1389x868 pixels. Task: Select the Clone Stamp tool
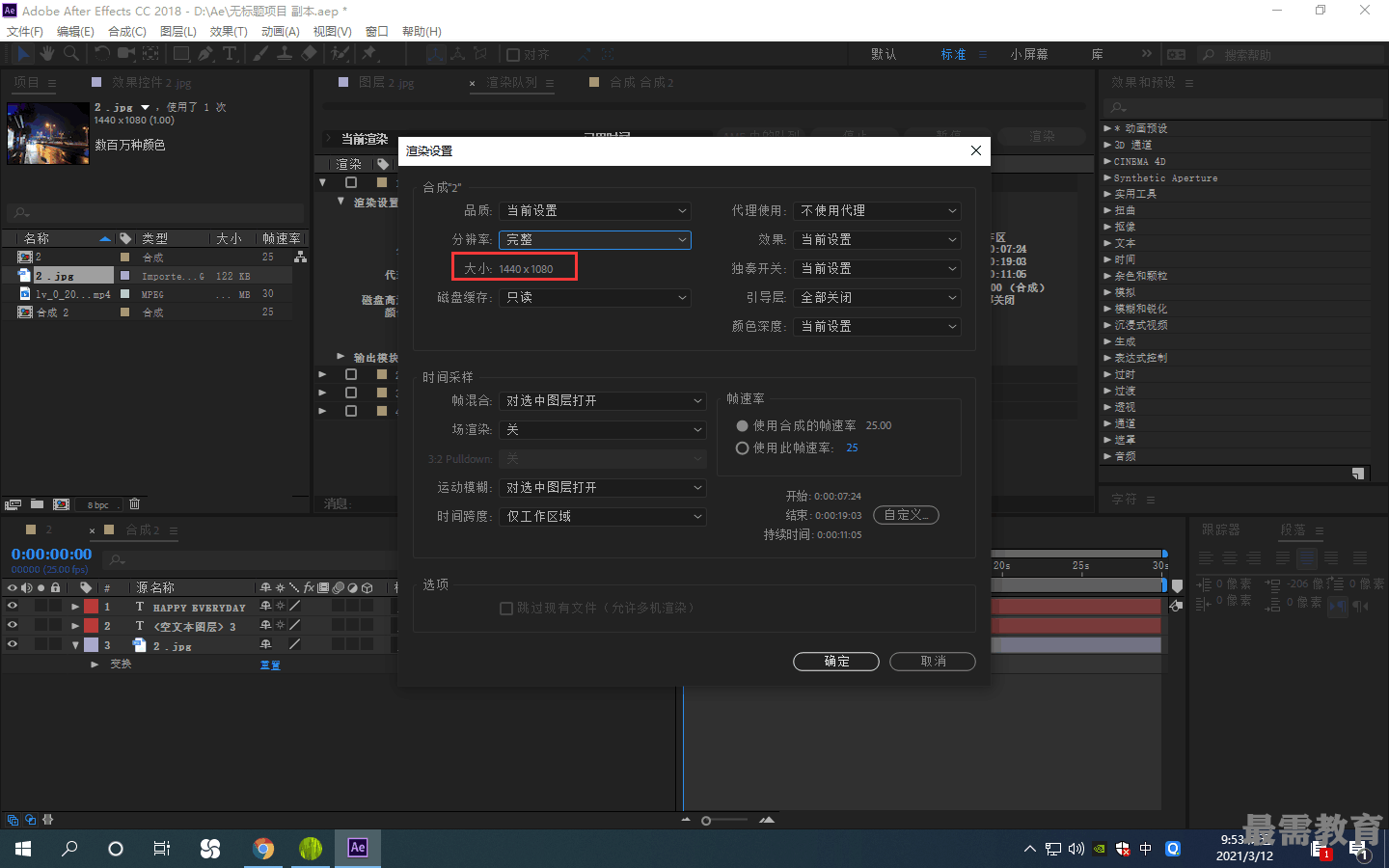tap(285, 54)
